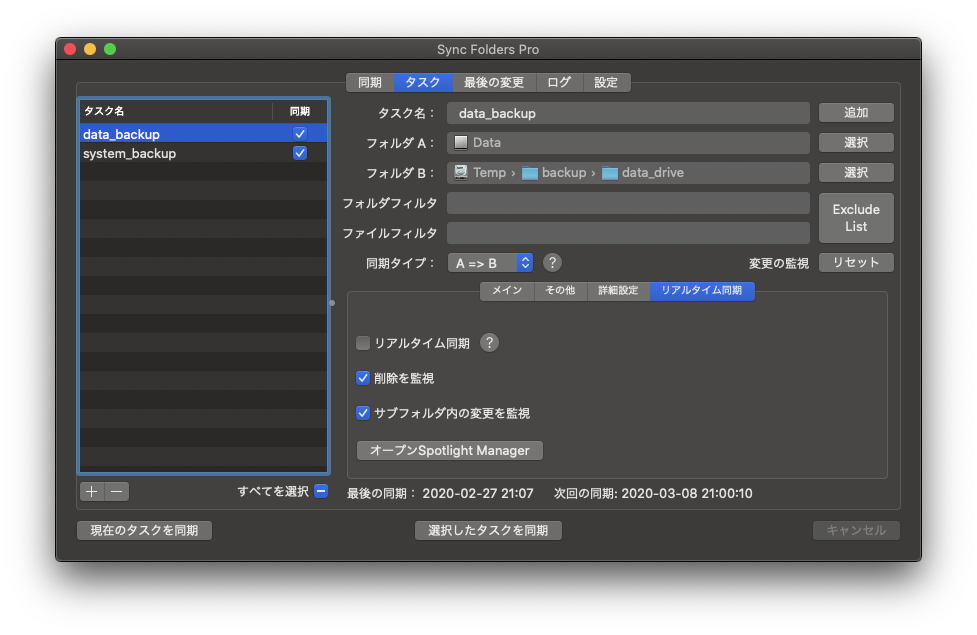Open the Exclude List
977x635 pixels.
[856, 218]
